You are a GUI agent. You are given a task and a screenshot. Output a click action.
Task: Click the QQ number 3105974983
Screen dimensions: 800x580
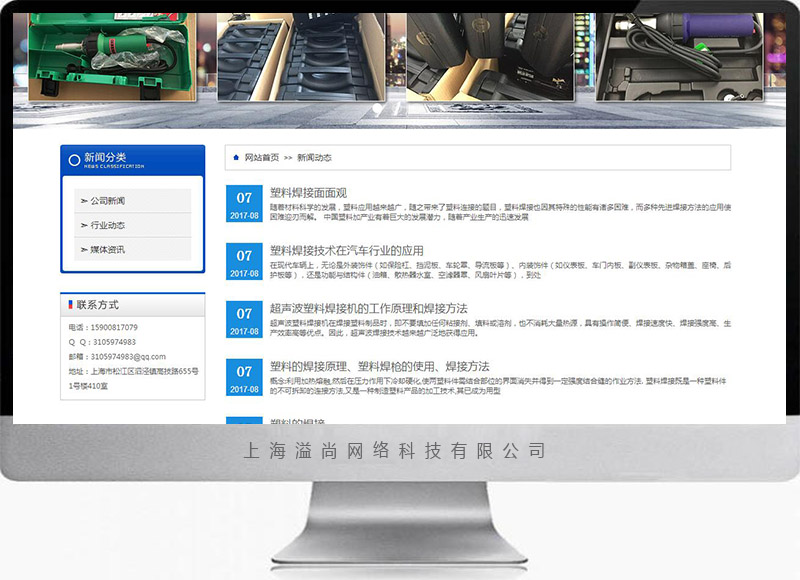pos(114,342)
